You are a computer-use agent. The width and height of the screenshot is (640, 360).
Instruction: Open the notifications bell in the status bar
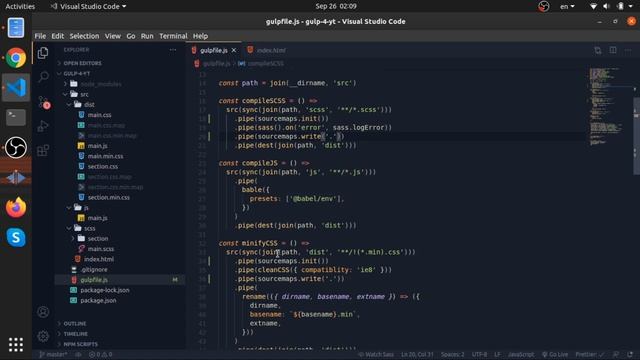[630, 354]
